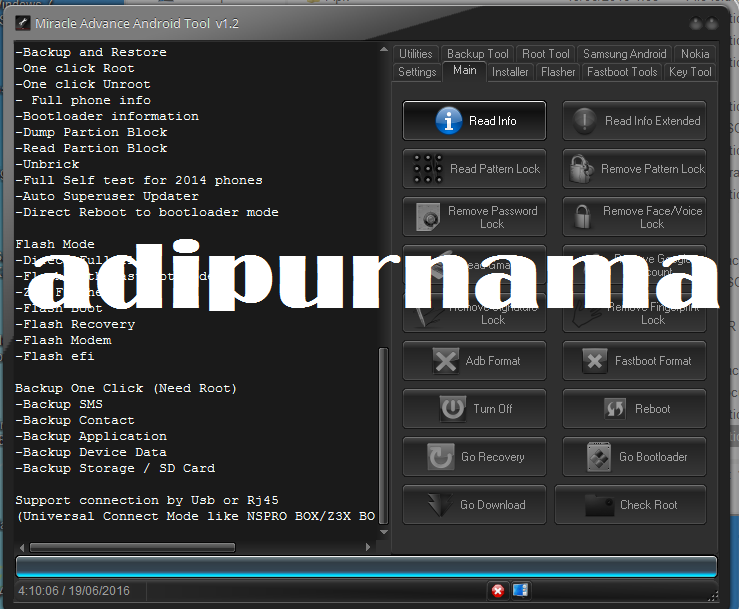This screenshot has width=739, height=609.
Task: Click the horizontal scrollbar thumb under log
Action: click(132, 547)
